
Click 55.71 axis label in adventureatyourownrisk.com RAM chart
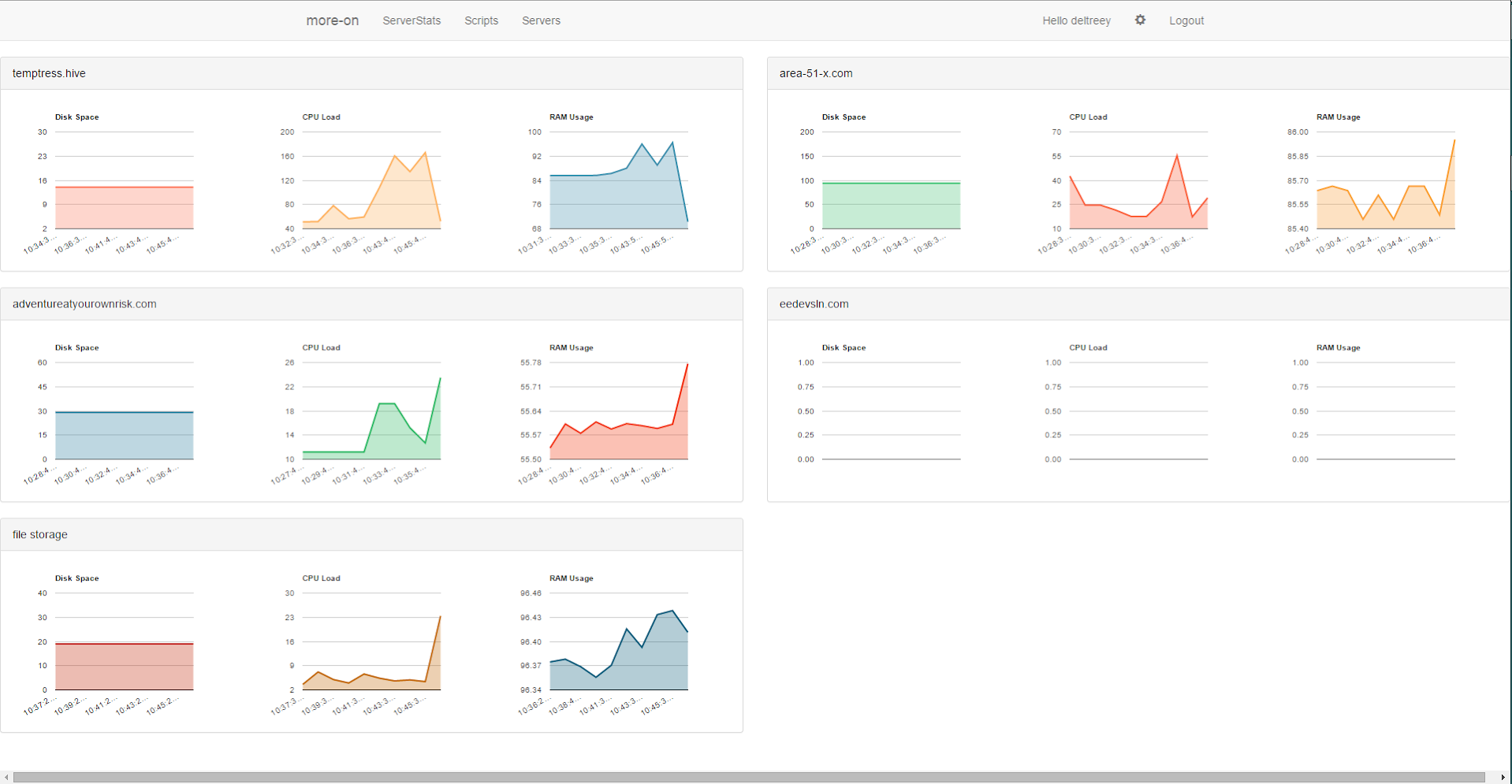coord(531,387)
